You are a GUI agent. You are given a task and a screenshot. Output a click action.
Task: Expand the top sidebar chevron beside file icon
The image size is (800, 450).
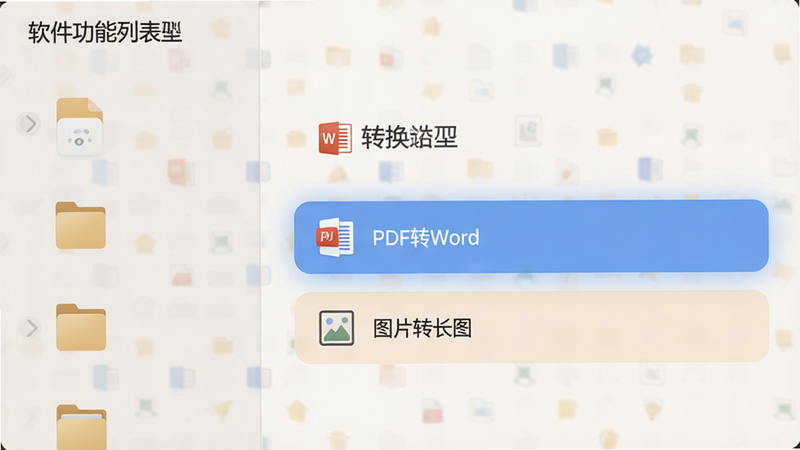coord(30,123)
